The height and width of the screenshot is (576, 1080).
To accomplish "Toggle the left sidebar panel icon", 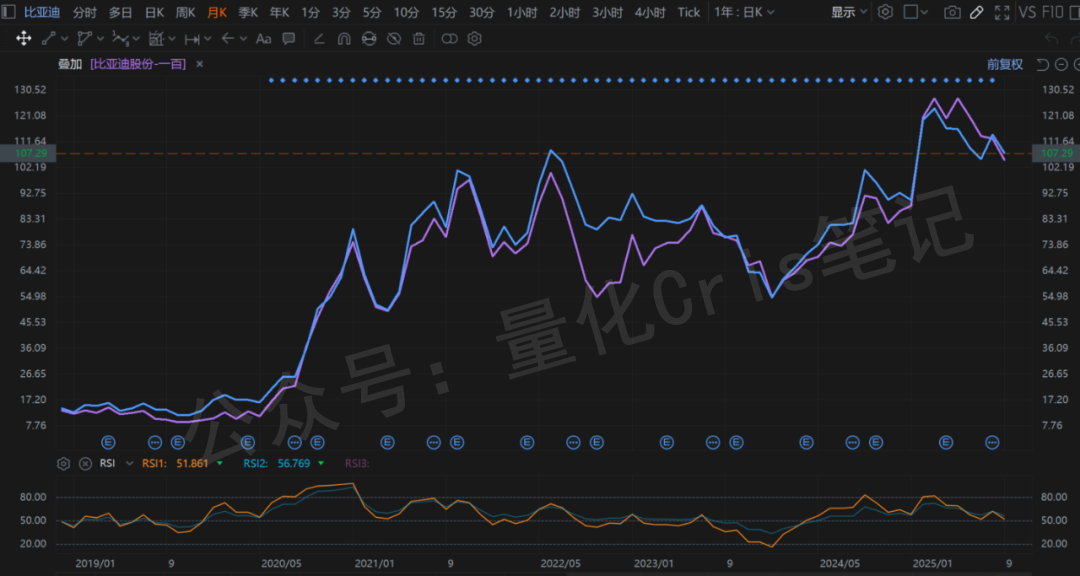I will coord(9,12).
